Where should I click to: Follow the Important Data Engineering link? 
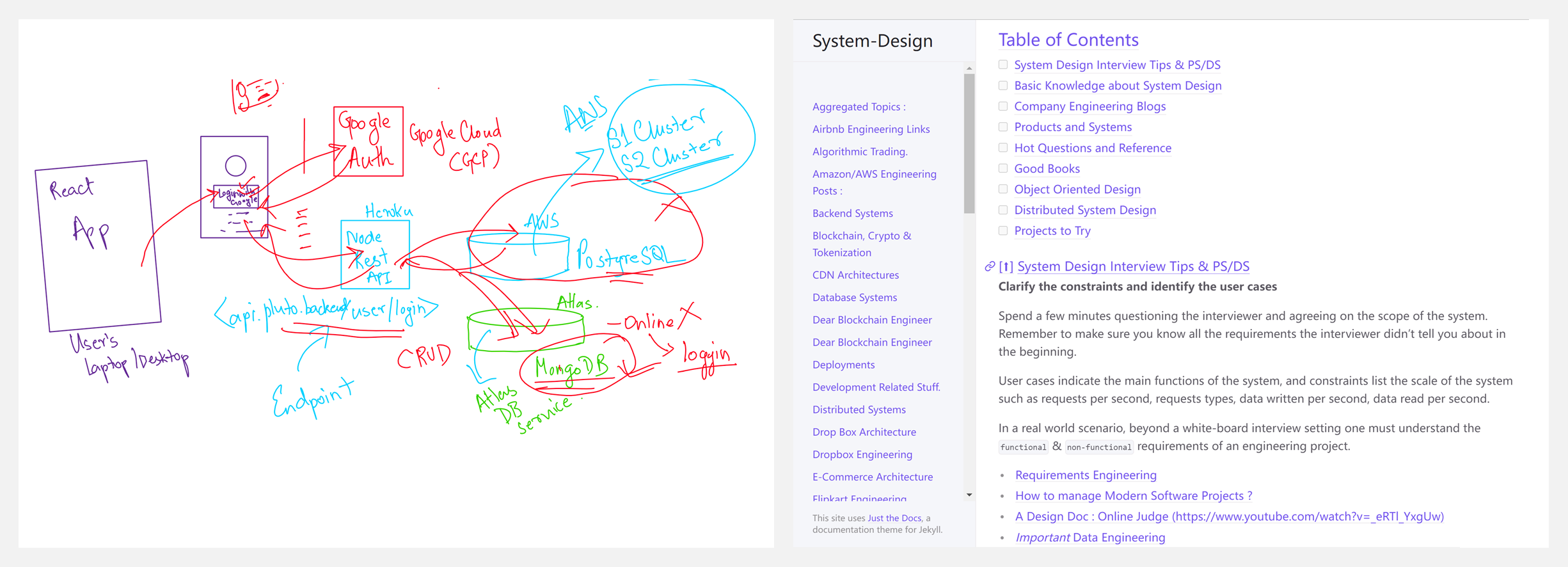[1090, 538]
